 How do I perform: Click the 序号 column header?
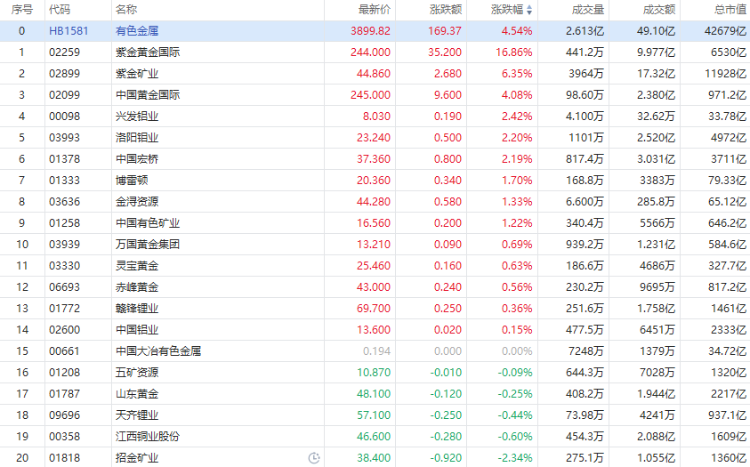22,10
